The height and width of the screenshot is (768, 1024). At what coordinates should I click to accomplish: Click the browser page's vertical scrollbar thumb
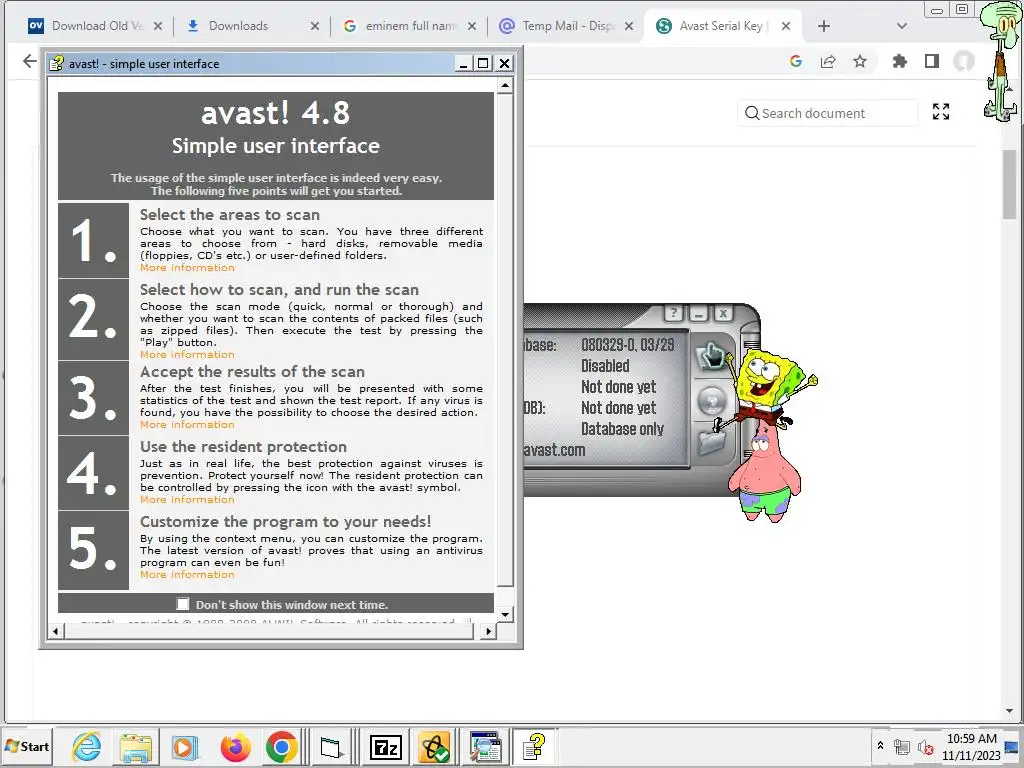(x=1010, y=184)
